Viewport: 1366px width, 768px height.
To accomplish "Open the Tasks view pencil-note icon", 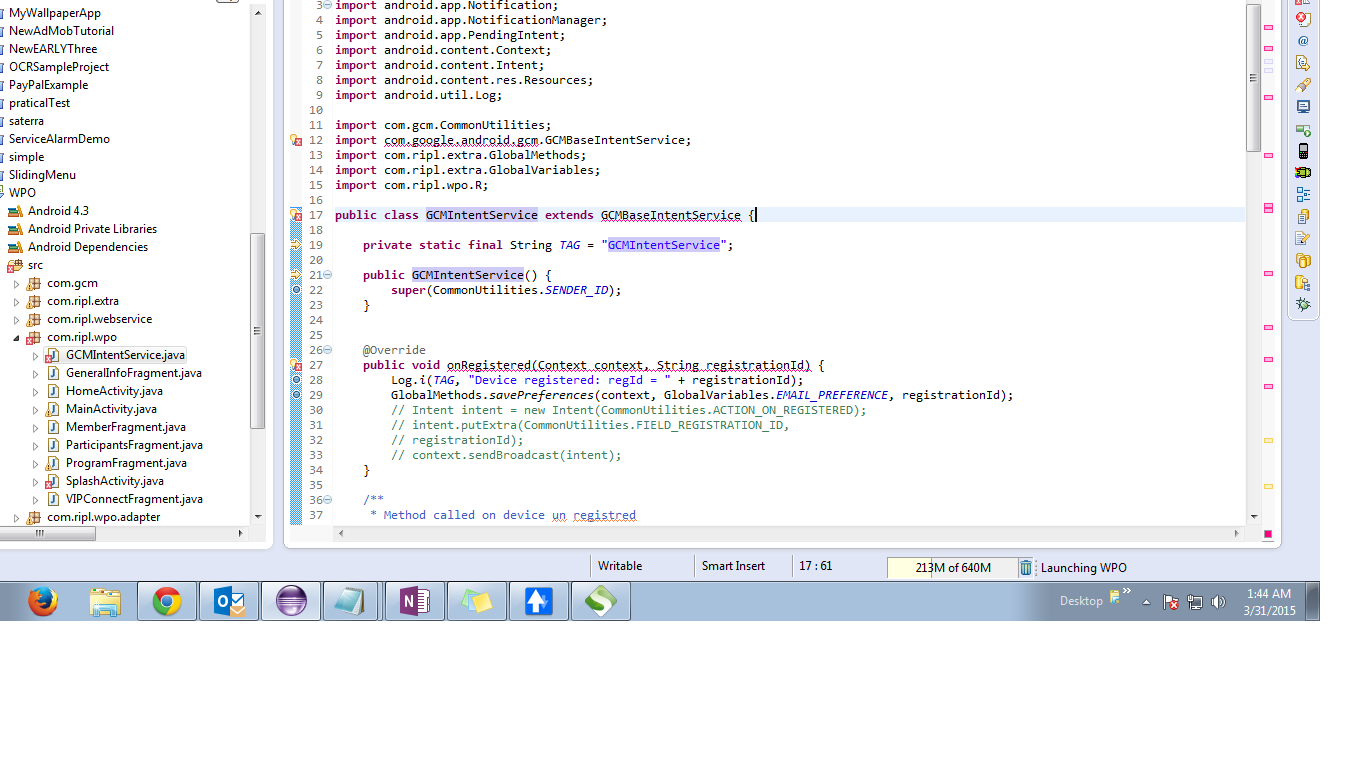I will (1303, 238).
